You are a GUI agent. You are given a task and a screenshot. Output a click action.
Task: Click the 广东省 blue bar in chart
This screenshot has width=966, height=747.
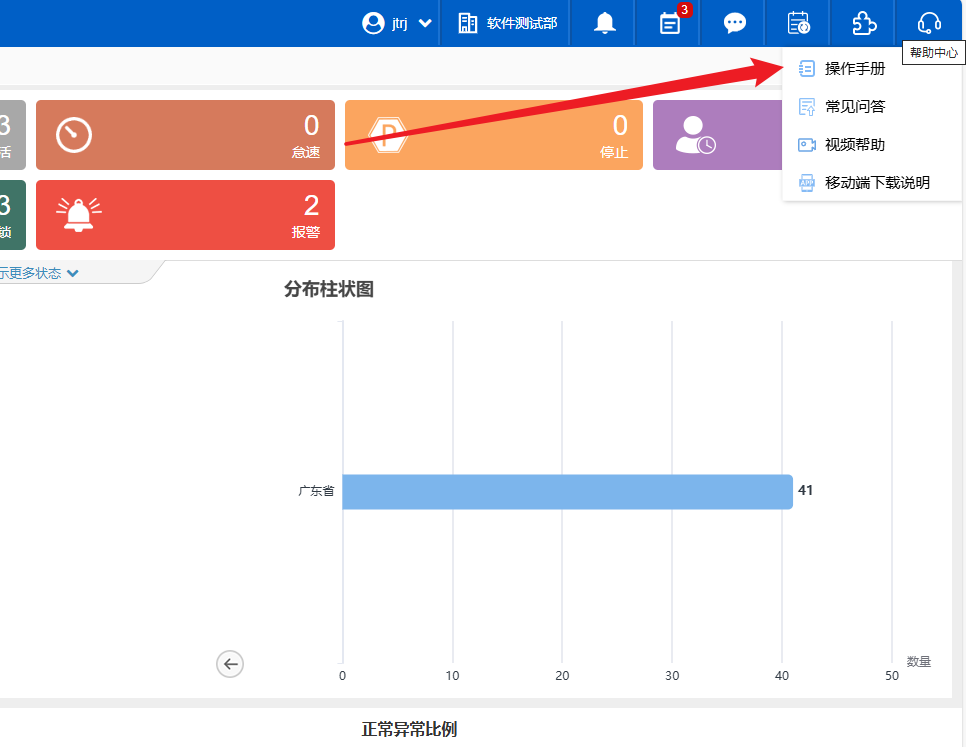(566, 492)
